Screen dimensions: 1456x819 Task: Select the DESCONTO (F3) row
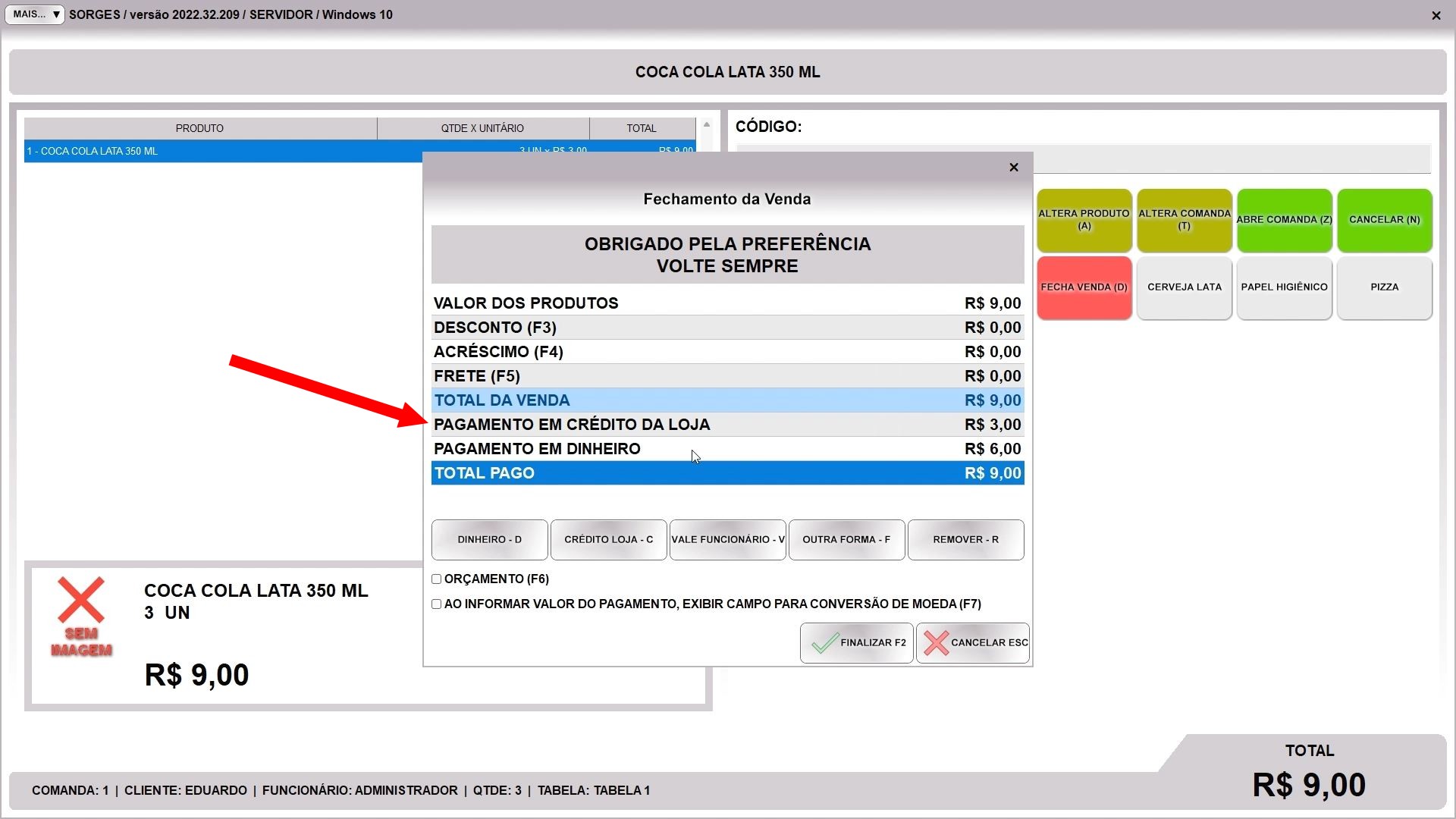pos(728,328)
